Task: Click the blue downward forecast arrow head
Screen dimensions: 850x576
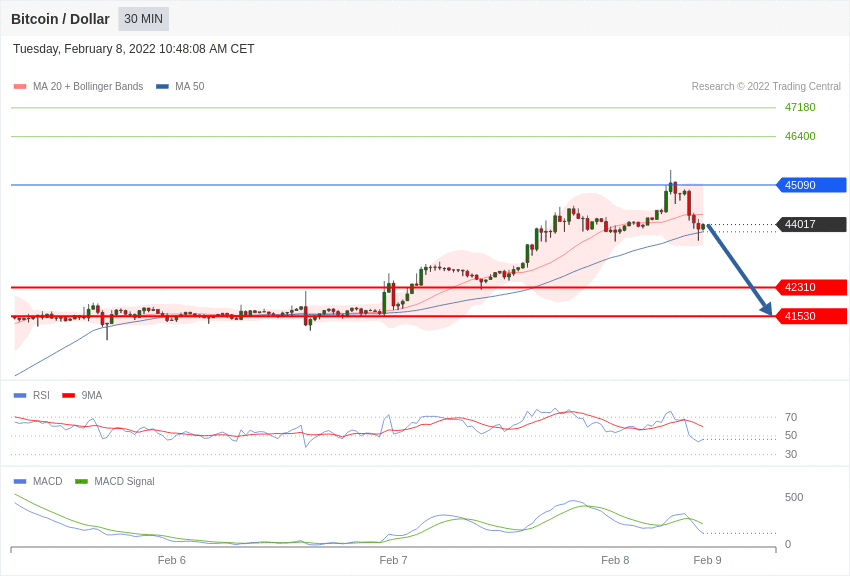Action: [767, 309]
